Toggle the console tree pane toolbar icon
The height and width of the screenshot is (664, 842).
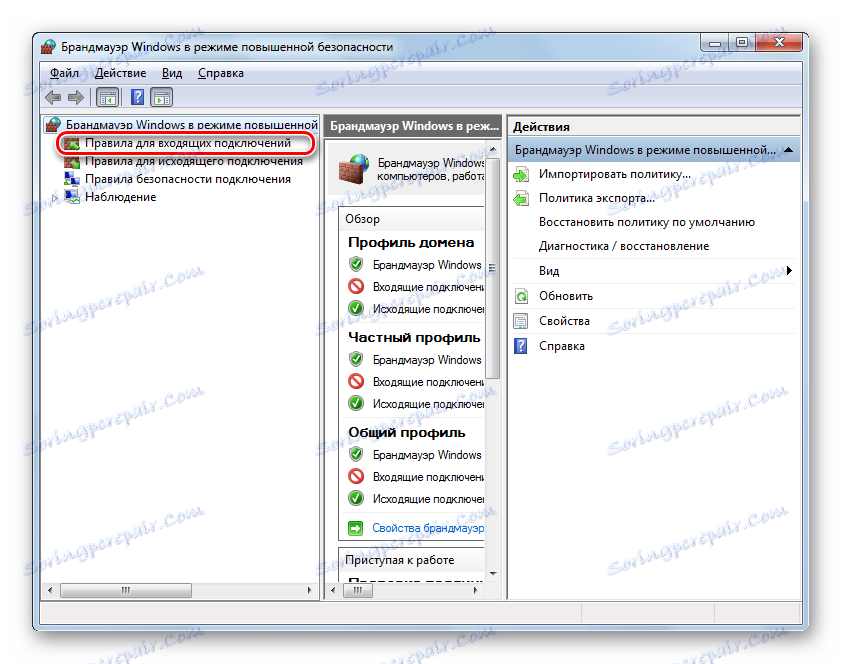point(108,98)
